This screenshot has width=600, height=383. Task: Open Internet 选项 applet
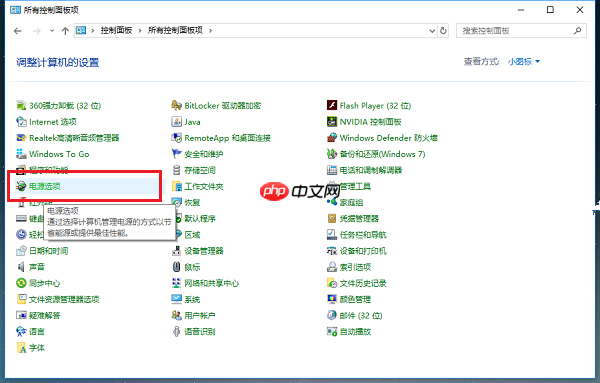[46, 122]
